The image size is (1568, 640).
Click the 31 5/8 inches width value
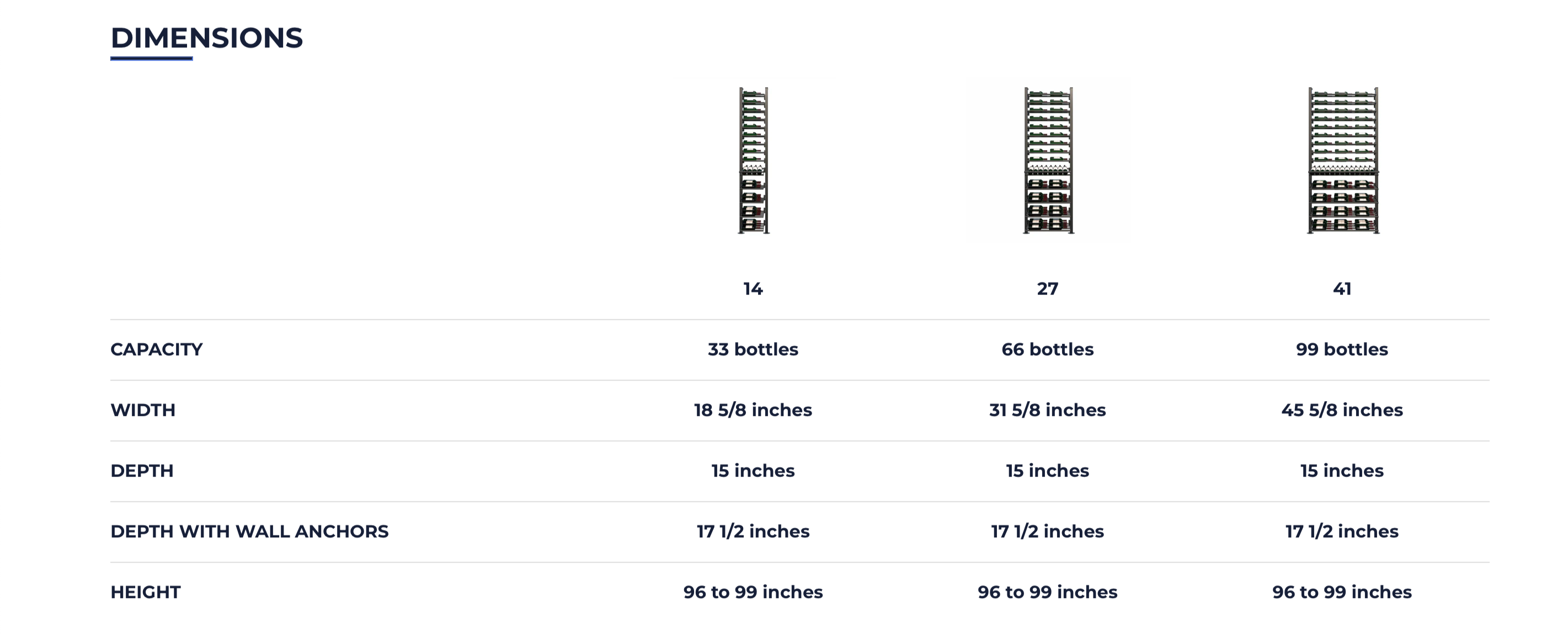click(1048, 410)
